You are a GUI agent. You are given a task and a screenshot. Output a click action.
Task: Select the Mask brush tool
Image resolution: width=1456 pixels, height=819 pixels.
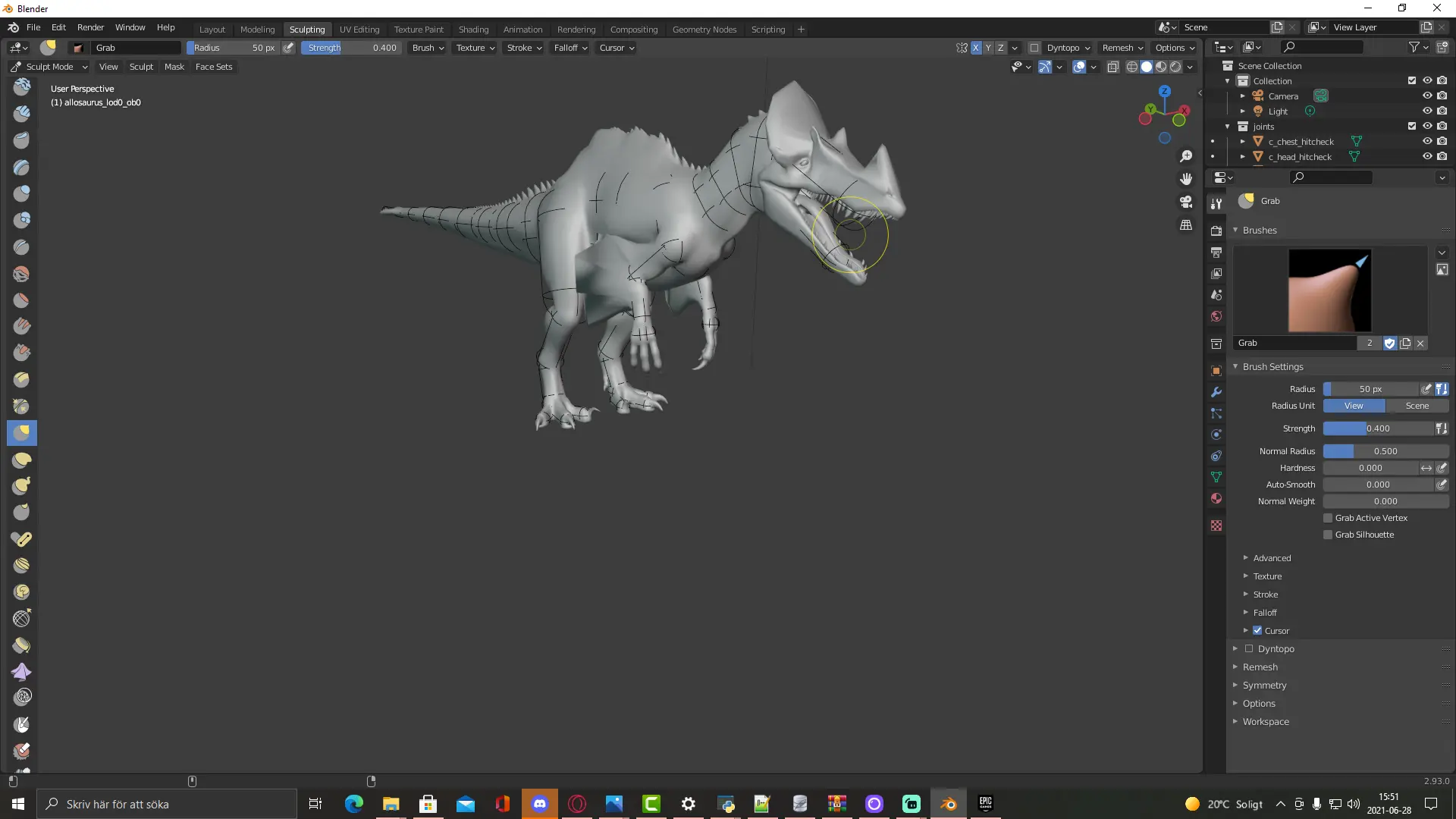(x=21, y=724)
